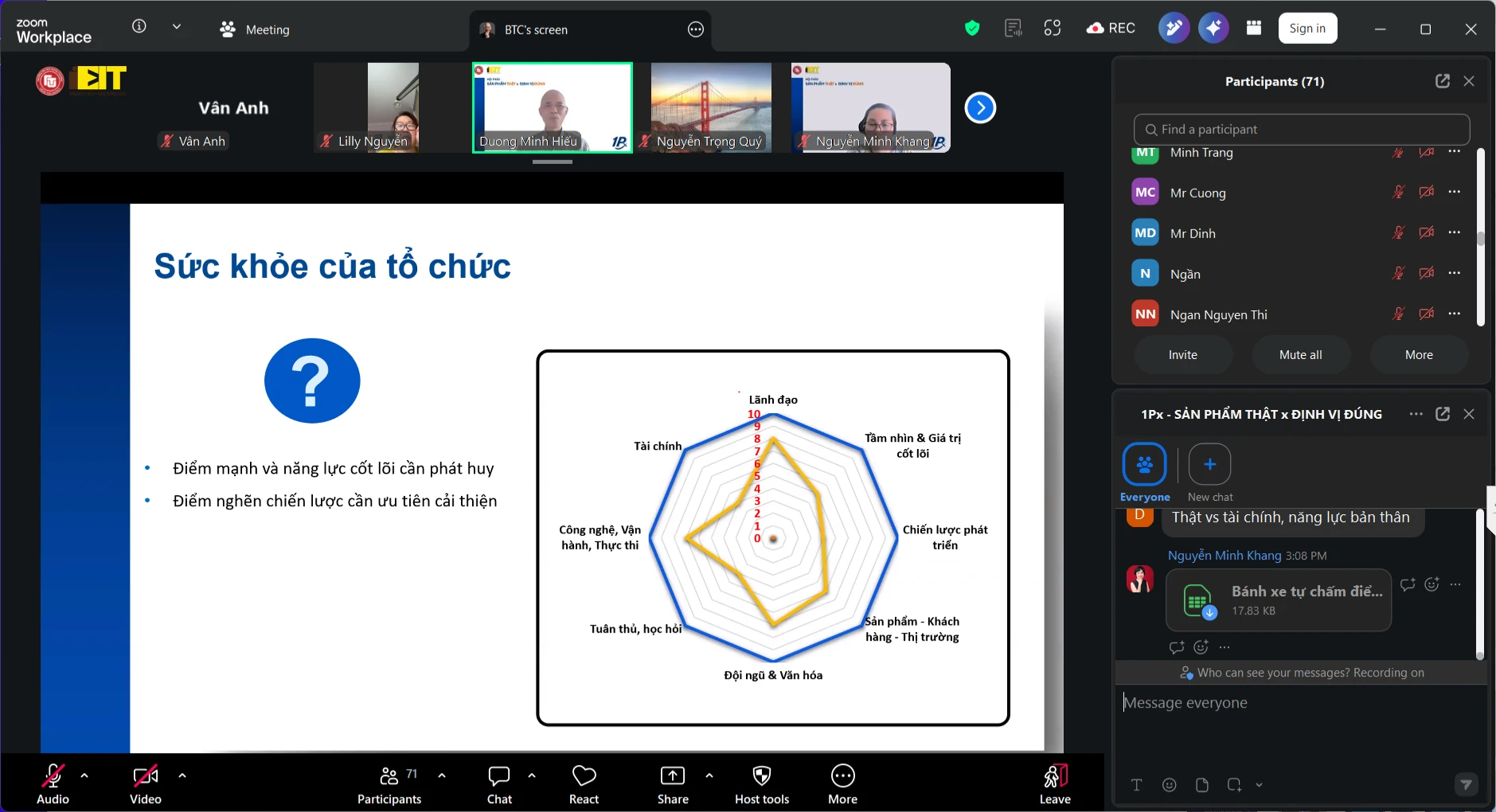The image size is (1496, 812).
Task: Click the Sign in button
Action: coord(1307,29)
